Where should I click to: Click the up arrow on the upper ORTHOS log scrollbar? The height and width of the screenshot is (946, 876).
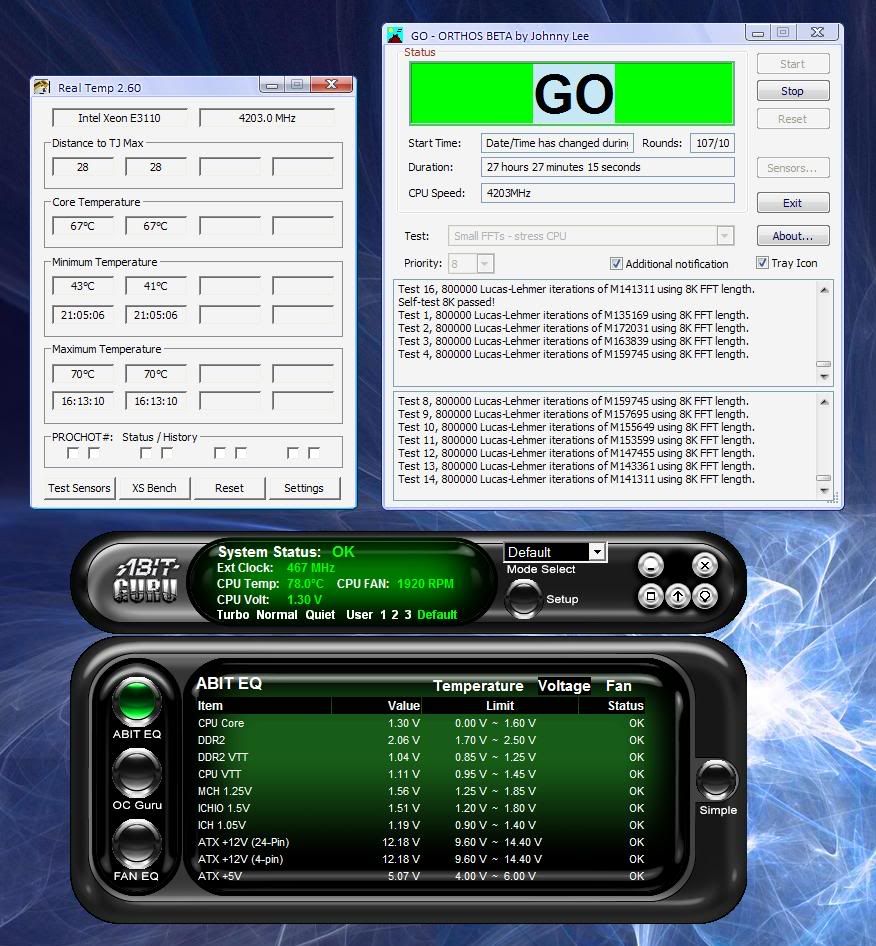(824, 290)
